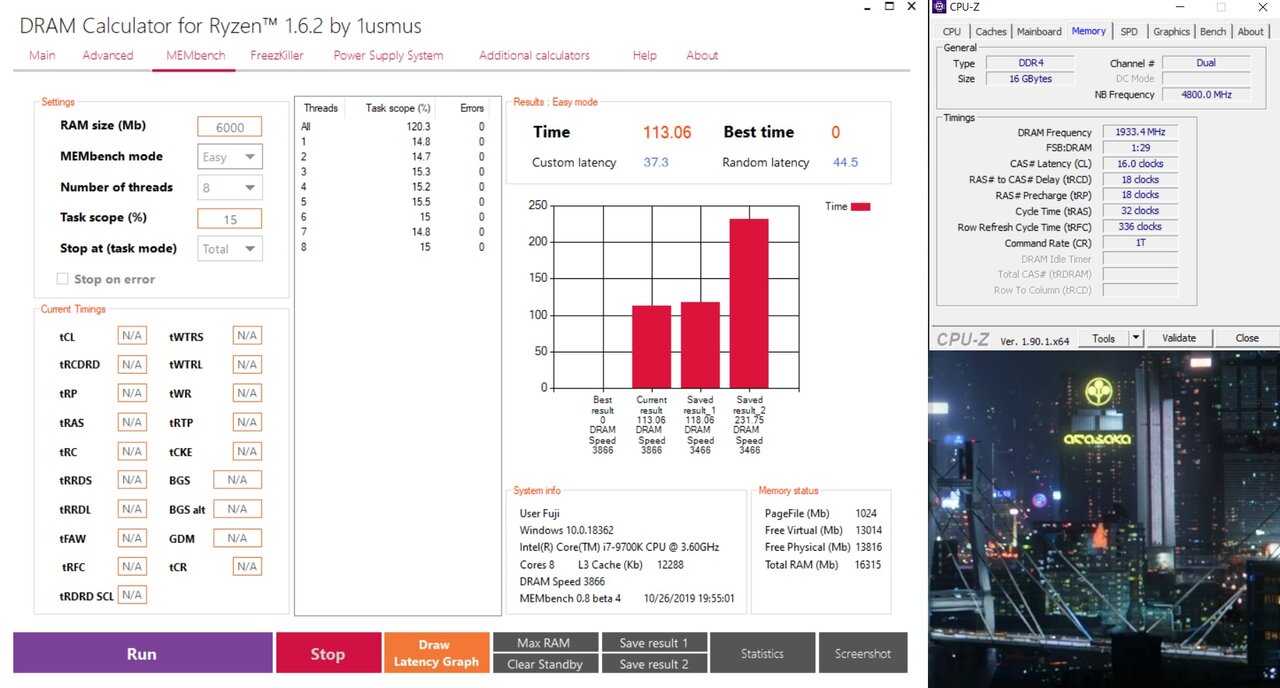Click the Saved result_1 chart bar

[700, 345]
